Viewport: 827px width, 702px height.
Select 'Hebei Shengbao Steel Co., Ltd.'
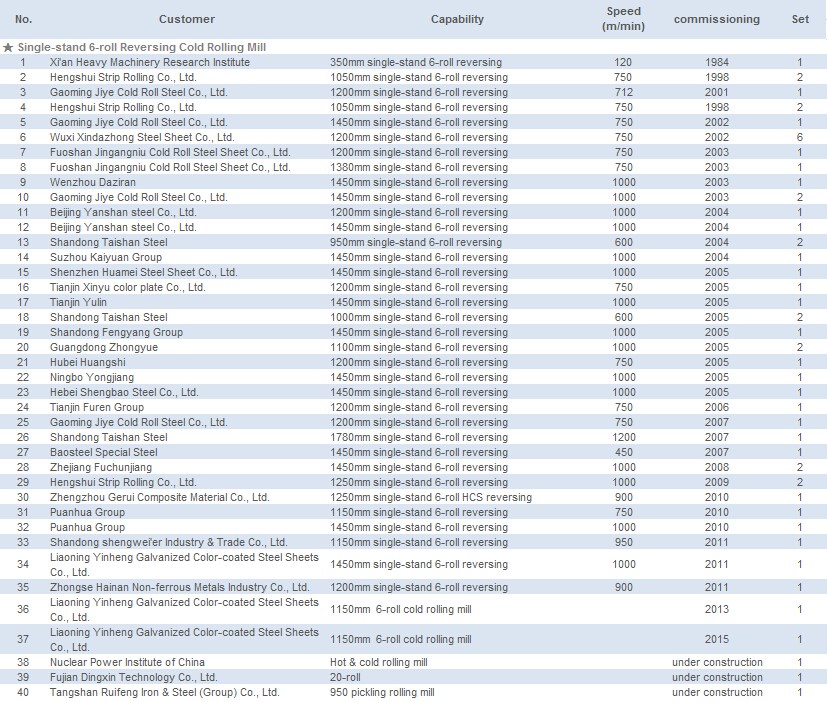[124, 392]
